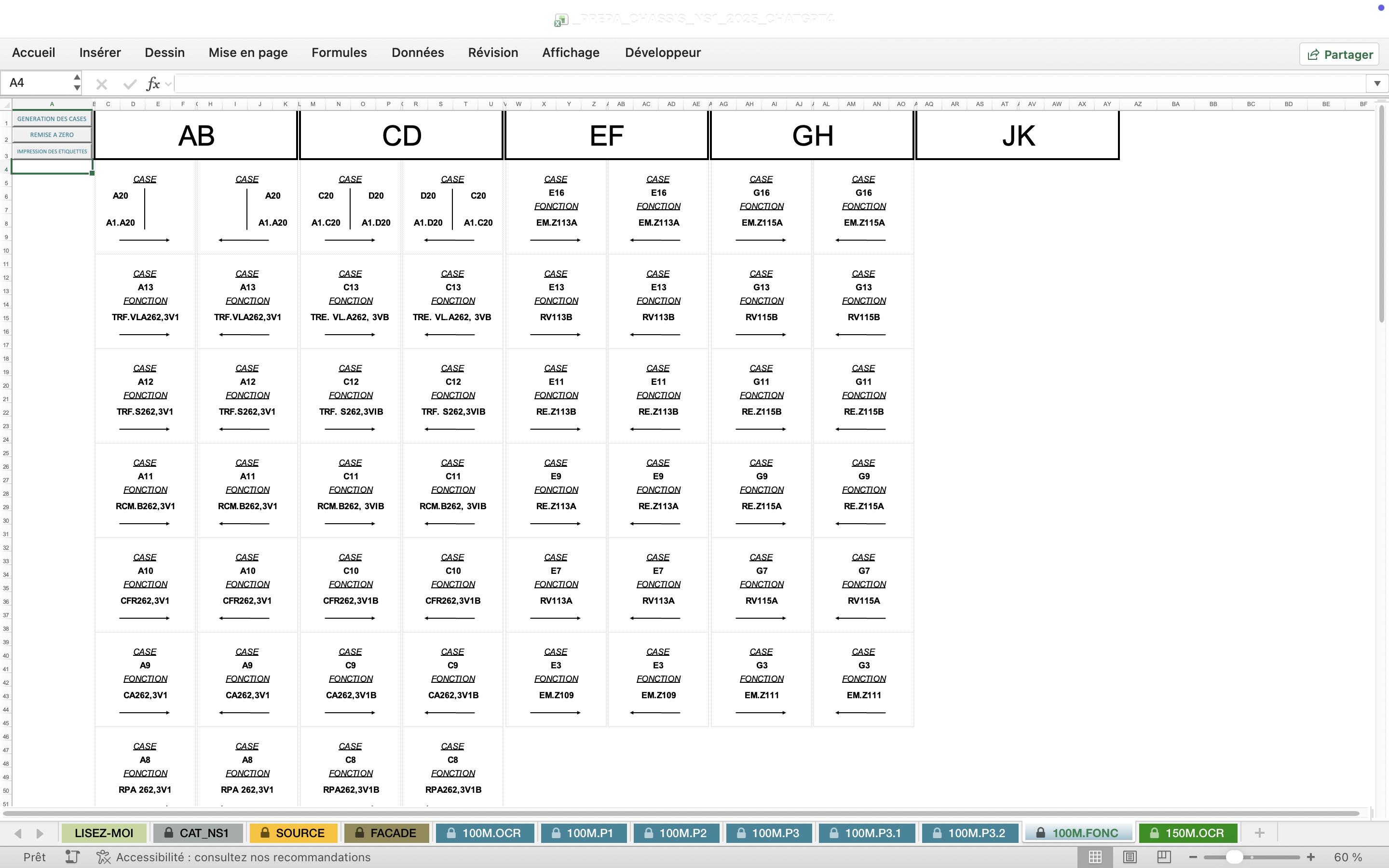Click the zoom slider handle
The width and height of the screenshot is (1389, 868).
(1234, 857)
